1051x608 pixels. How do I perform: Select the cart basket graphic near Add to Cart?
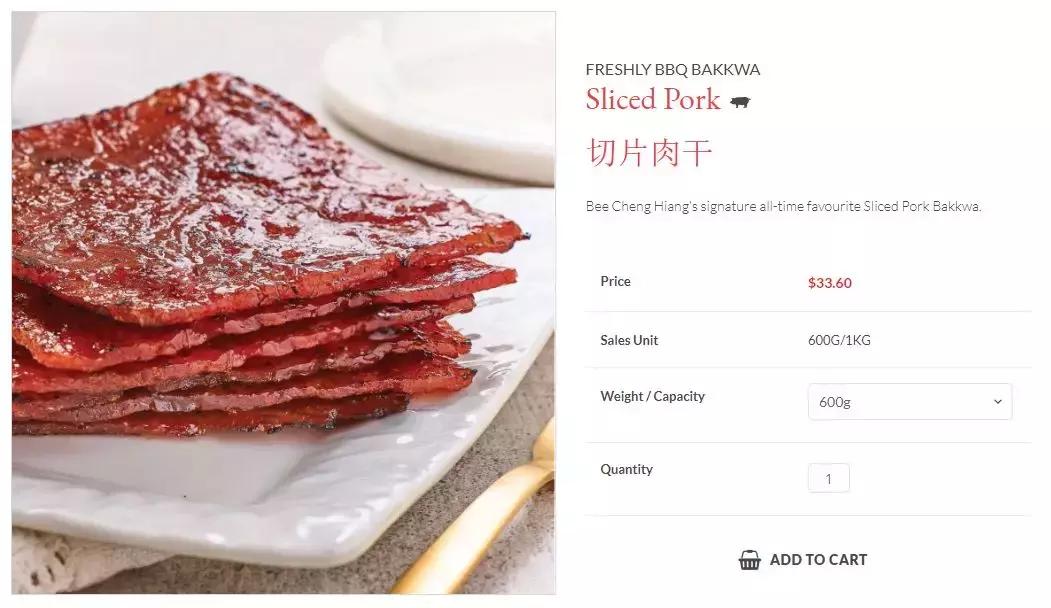click(x=747, y=560)
